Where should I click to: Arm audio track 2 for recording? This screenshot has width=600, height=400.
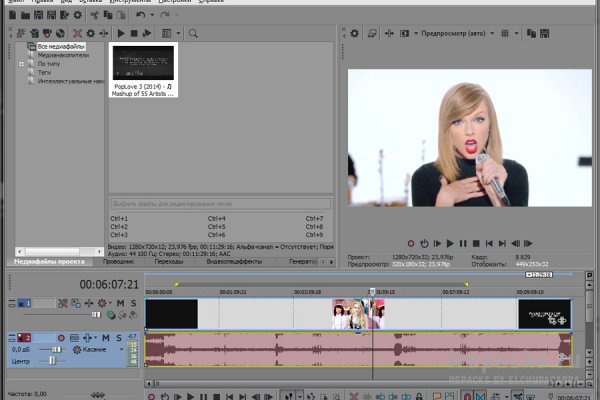pyautogui.click(x=61, y=338)
